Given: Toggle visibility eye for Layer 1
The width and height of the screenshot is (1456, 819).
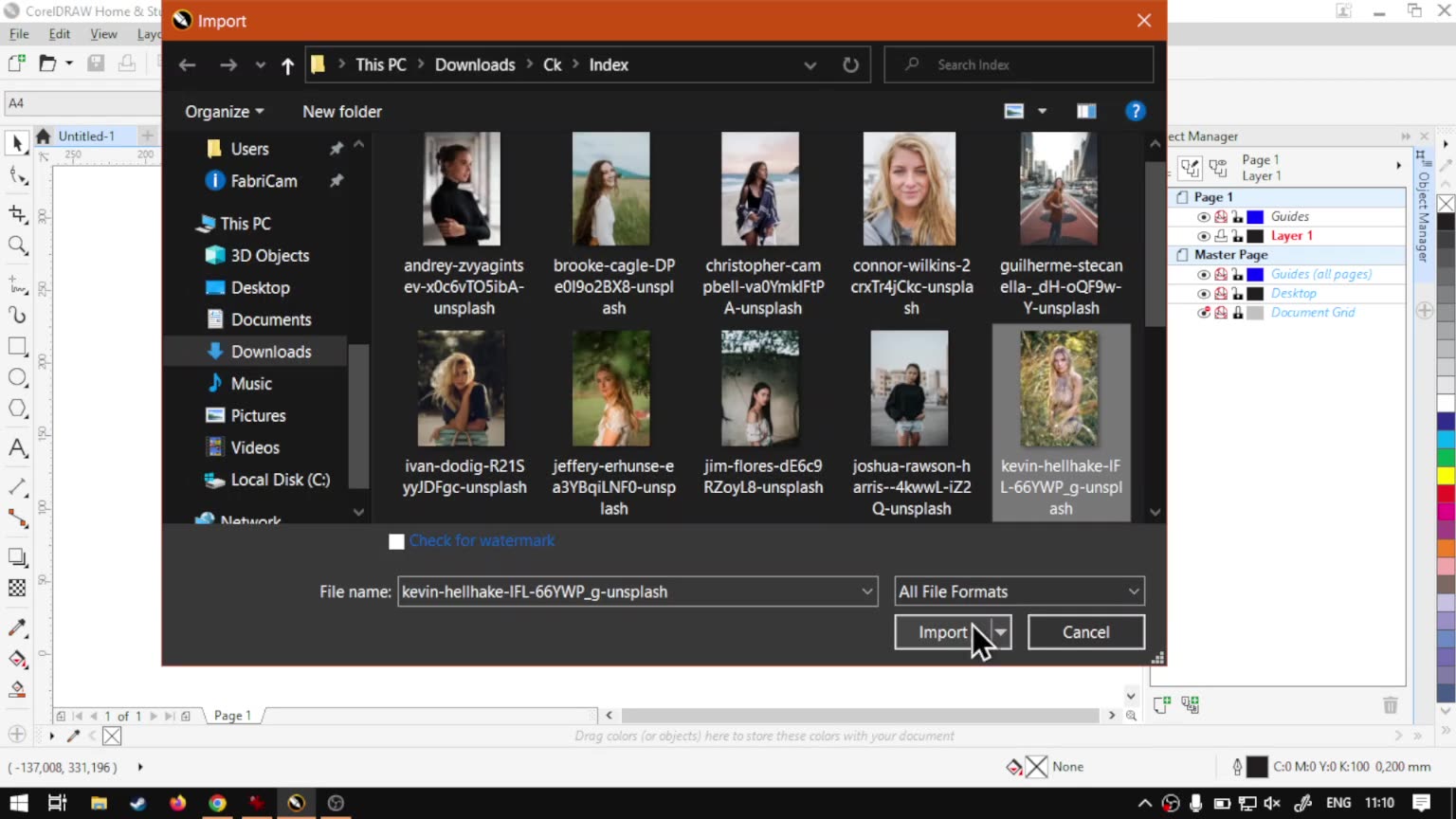Looking at the screenshot, I should point(1203,236).
